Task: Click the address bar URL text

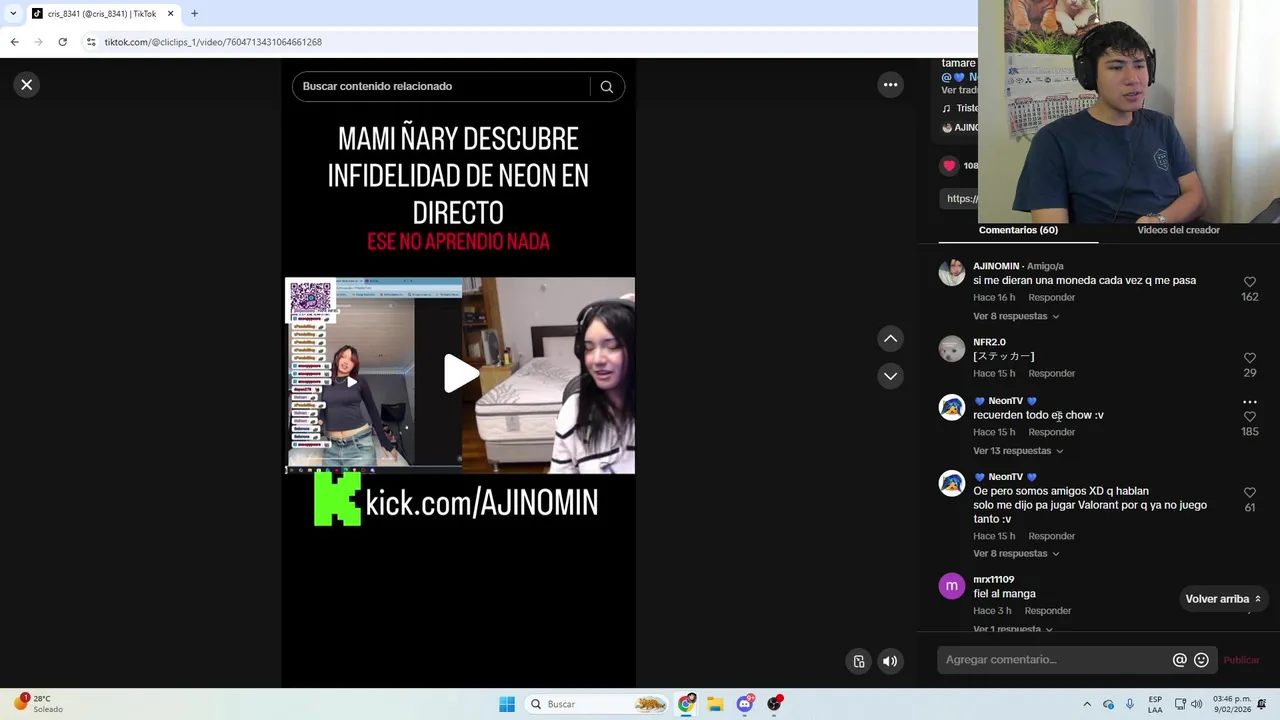Action: point(213,42)
